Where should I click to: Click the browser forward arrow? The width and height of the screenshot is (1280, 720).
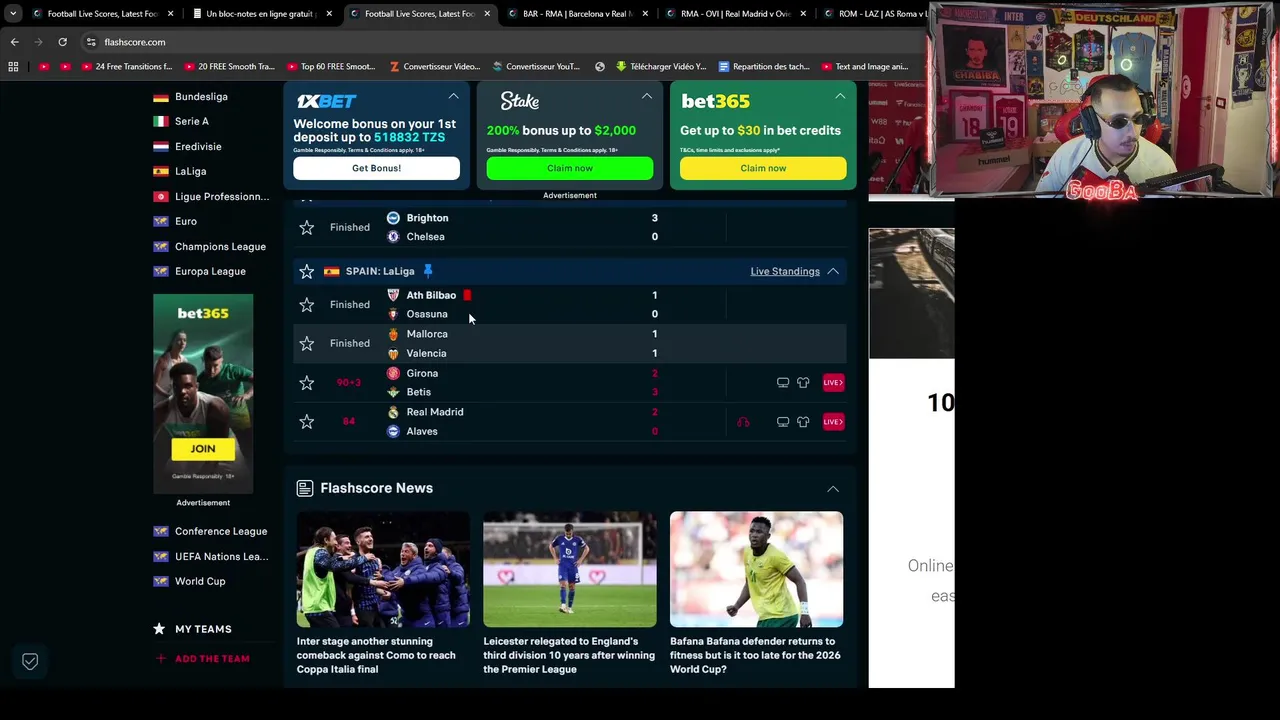pos(38,42)
